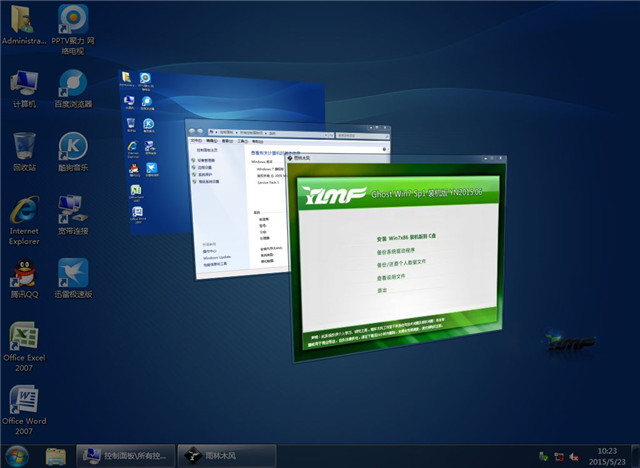This screenshot has height=468, width=640.
Task: Click the Back arrow in the Control Panel window
Action: tap(192, 131)
